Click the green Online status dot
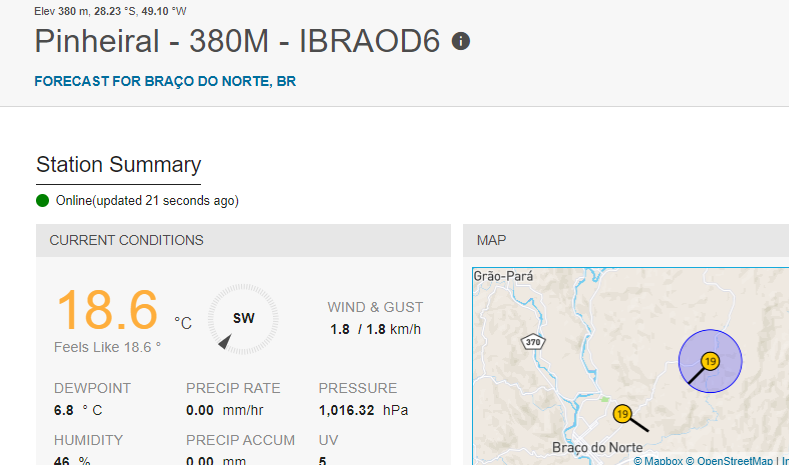 [x=42, y=201]
